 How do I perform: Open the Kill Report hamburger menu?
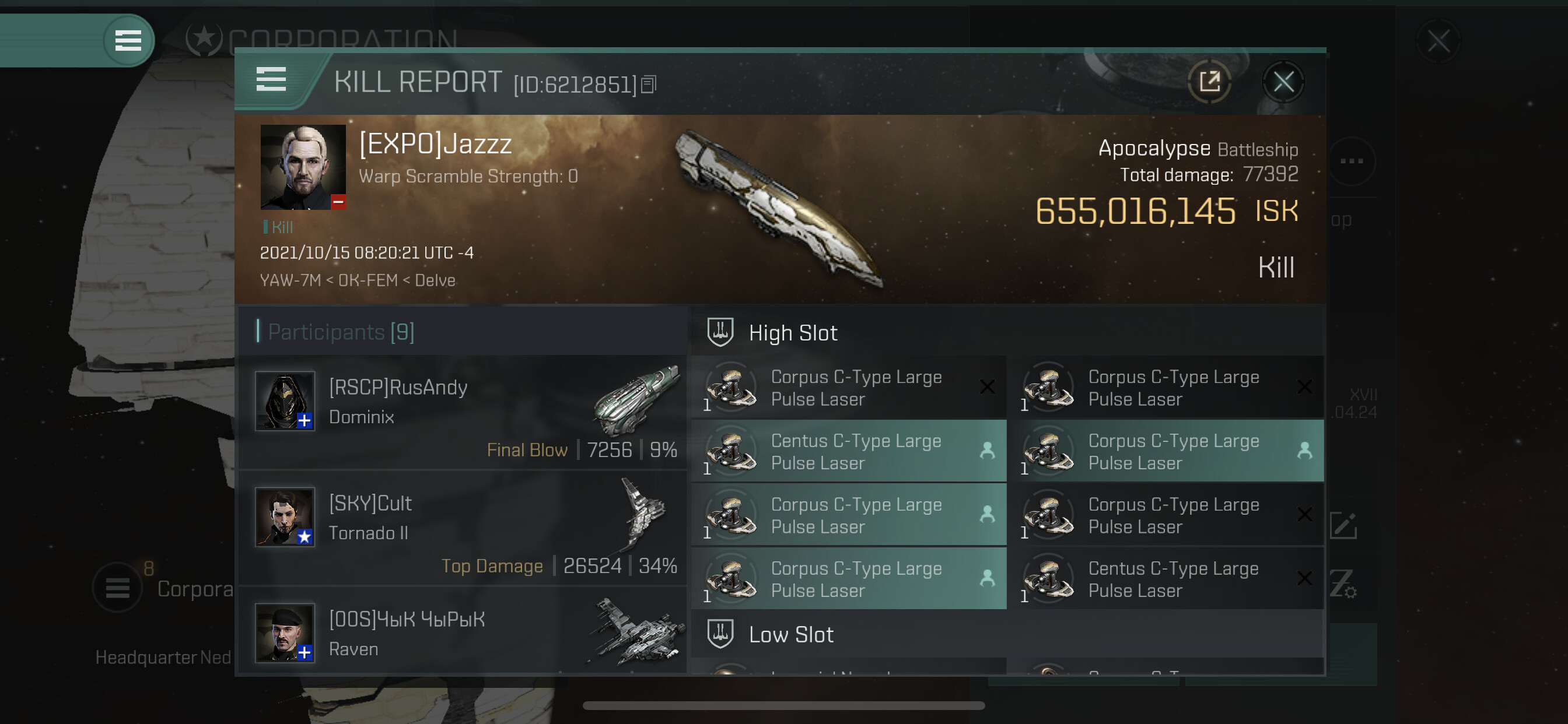pos(271,80)
